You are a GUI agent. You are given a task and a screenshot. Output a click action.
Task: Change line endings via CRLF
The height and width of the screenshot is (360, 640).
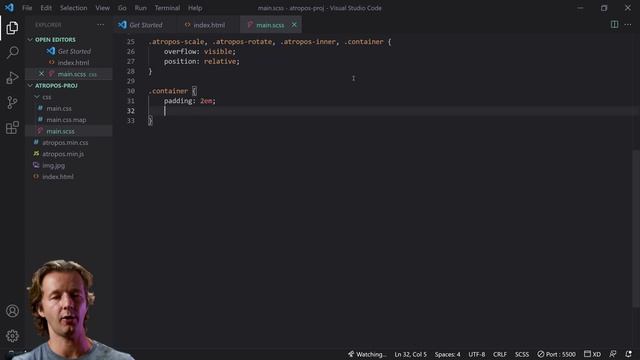(x=500, y=354)
